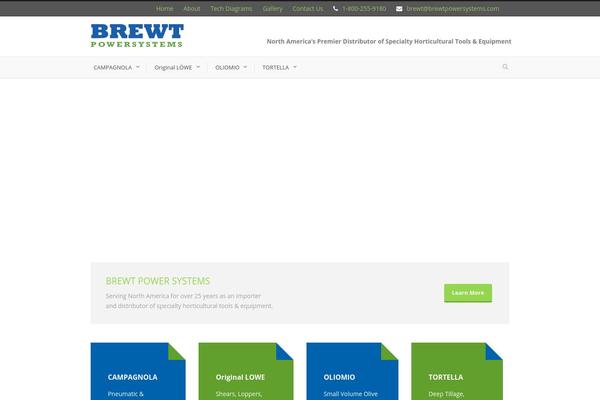Image resolution: width=600 pixels, height=400 pixels.
Task: Open the green Original LÖWE card
Action: pos(246,371)
